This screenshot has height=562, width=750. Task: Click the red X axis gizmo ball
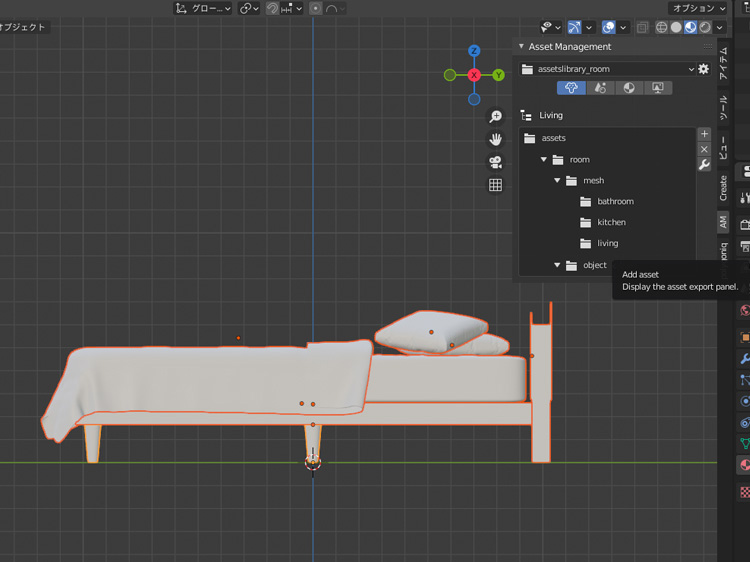pyautogui.click(x=474, y=75)
